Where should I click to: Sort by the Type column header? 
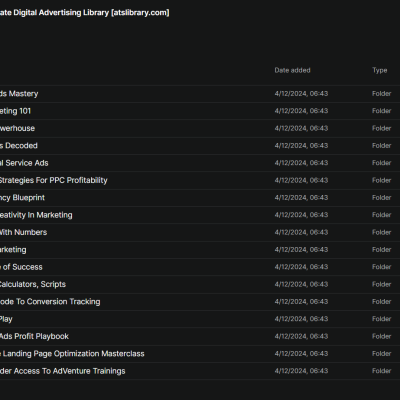[380, 70]
